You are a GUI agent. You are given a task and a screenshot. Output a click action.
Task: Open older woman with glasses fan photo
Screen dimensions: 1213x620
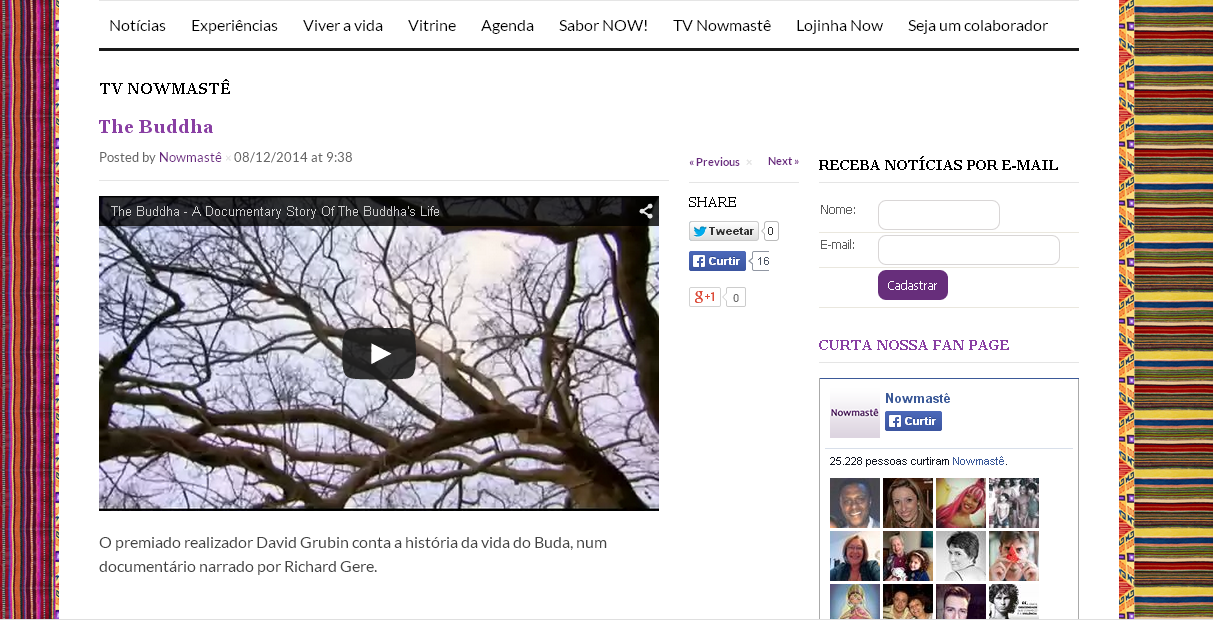point(855,556)
